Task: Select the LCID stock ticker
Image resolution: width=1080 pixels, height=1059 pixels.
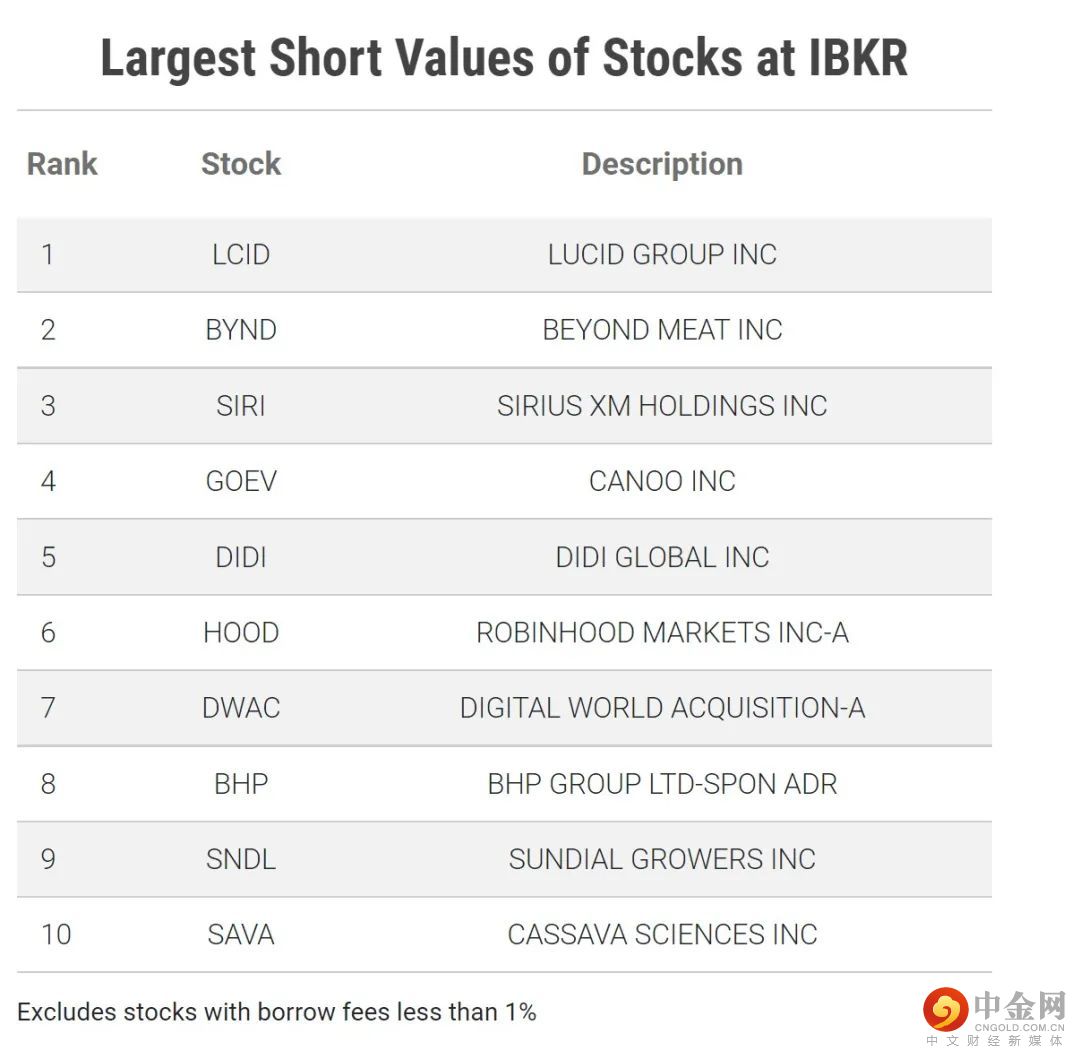Action: point(241,254)
